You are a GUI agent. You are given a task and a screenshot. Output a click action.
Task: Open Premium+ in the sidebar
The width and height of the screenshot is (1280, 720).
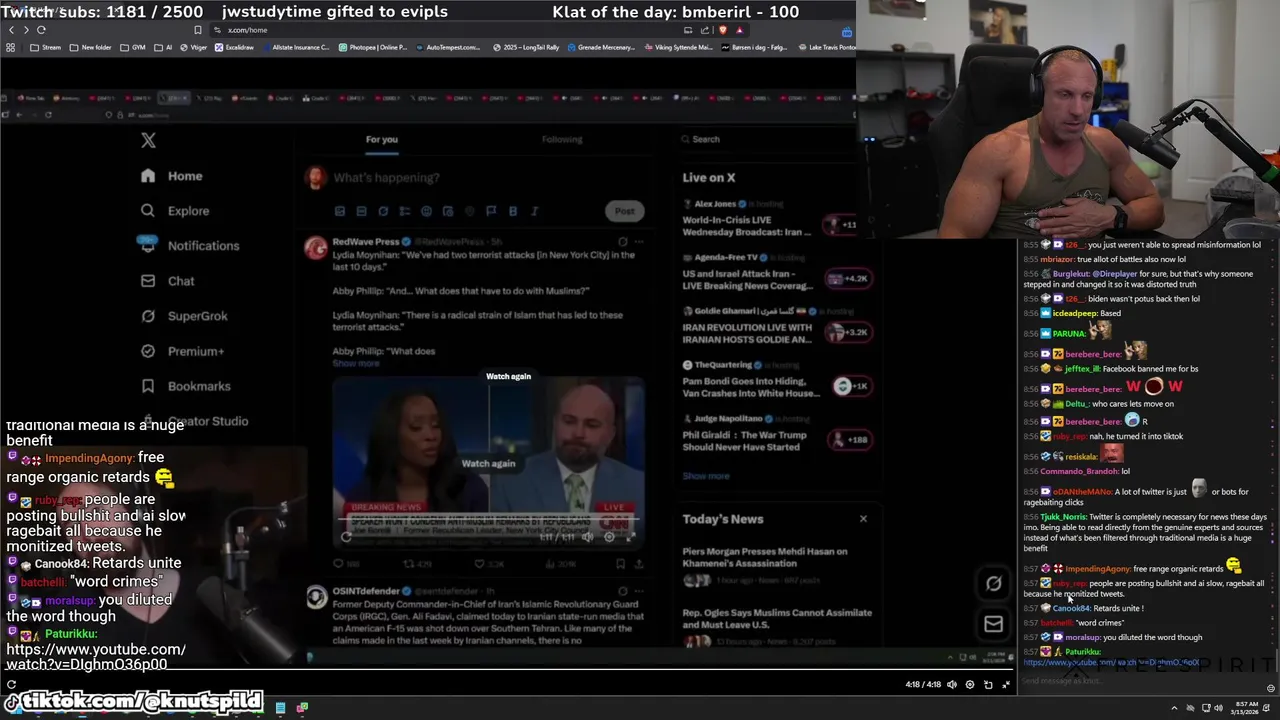[x=183, y=351]
